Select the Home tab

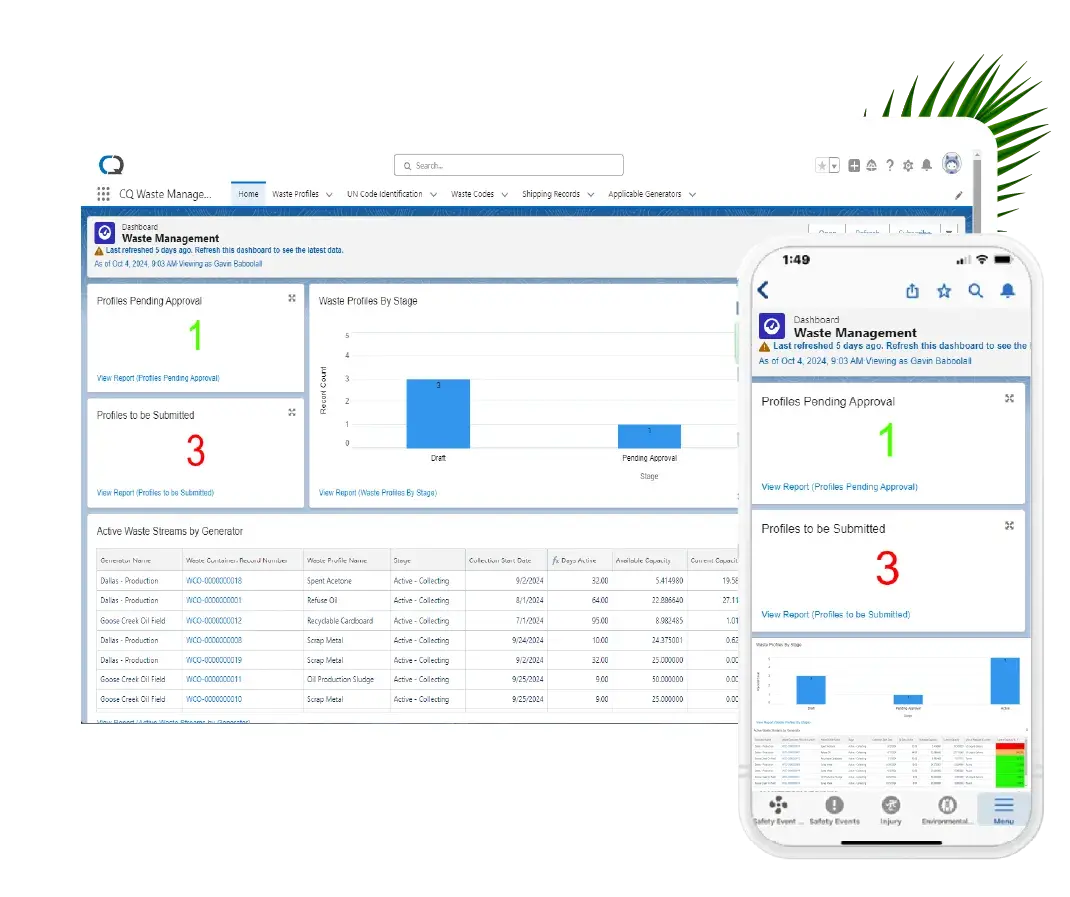[x=248, y=194]
